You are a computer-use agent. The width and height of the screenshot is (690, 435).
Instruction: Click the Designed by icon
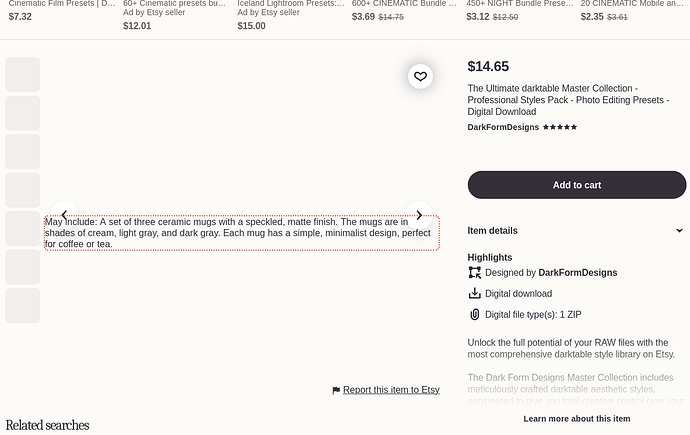coord(474,273)
